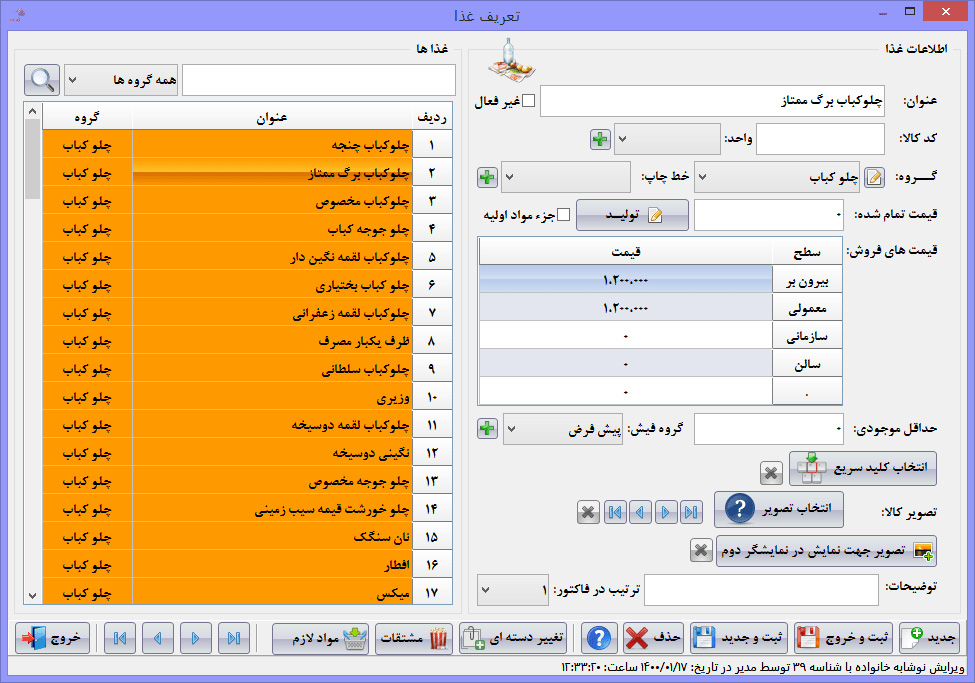Click the توضیحات description field
Screen dimensions: 975x683
(x=761, y=590)
